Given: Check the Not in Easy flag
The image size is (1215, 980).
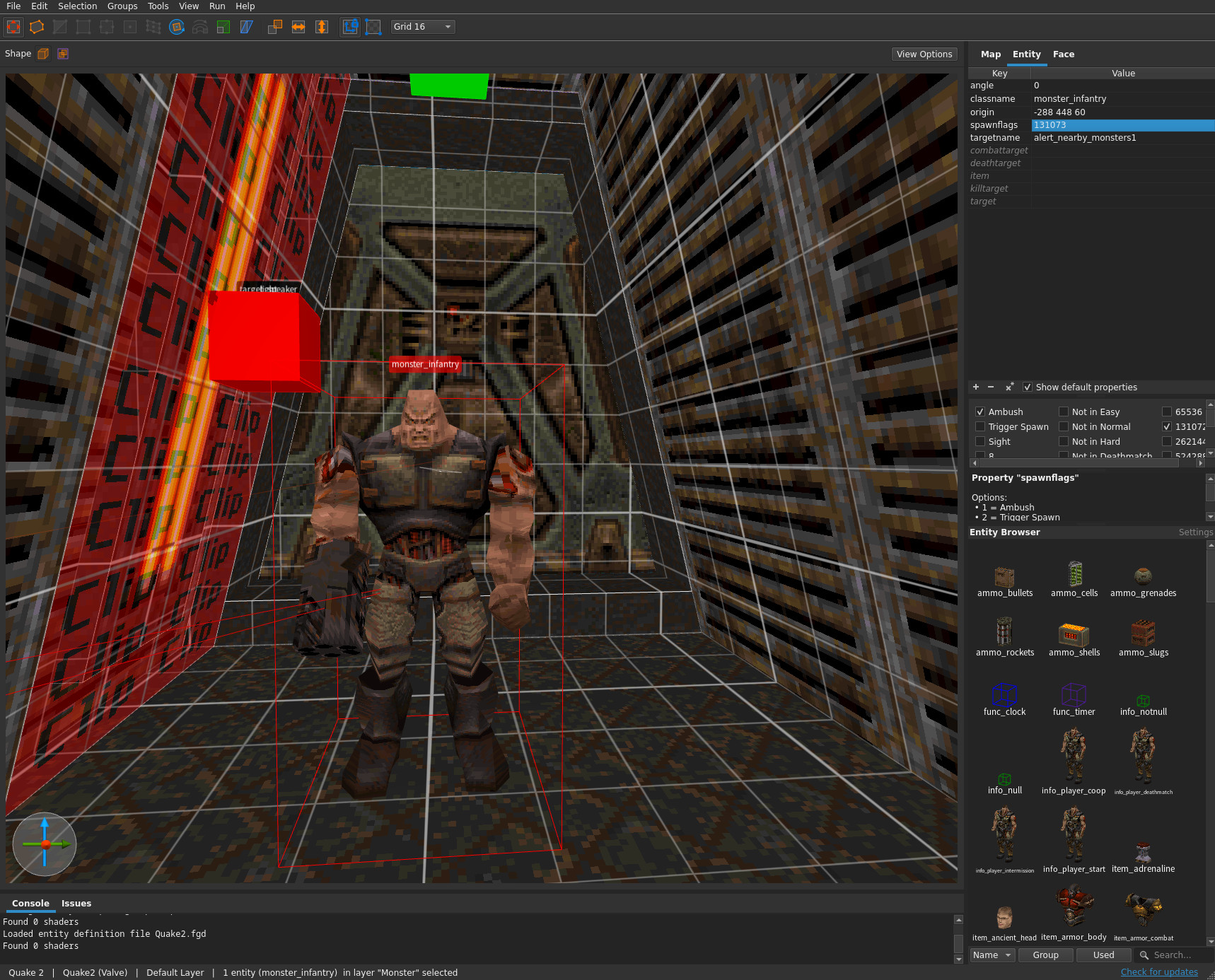Looking at the screenshot, I should 1064,412.
